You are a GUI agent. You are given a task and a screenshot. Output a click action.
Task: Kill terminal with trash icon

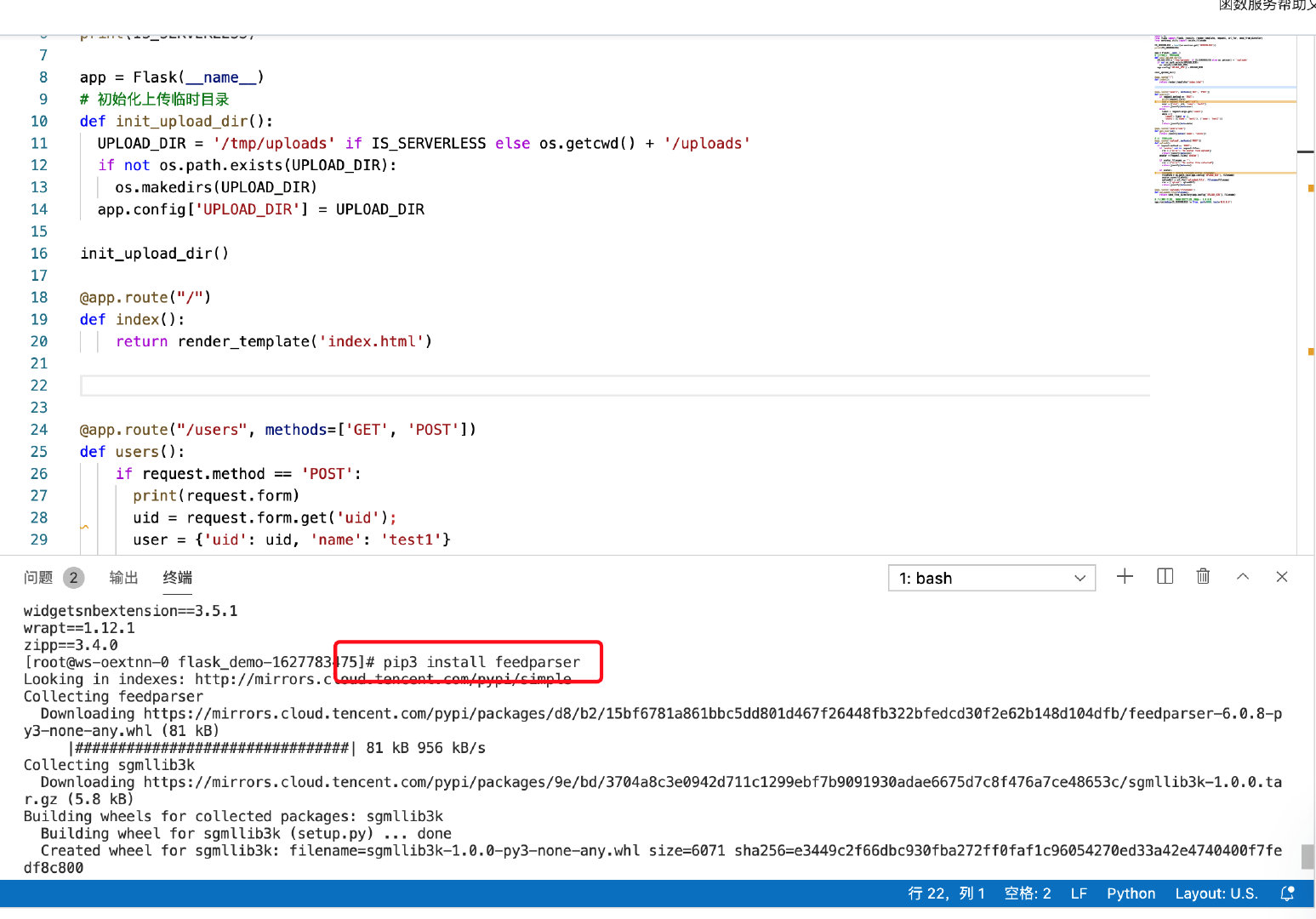coord(1203,576)
